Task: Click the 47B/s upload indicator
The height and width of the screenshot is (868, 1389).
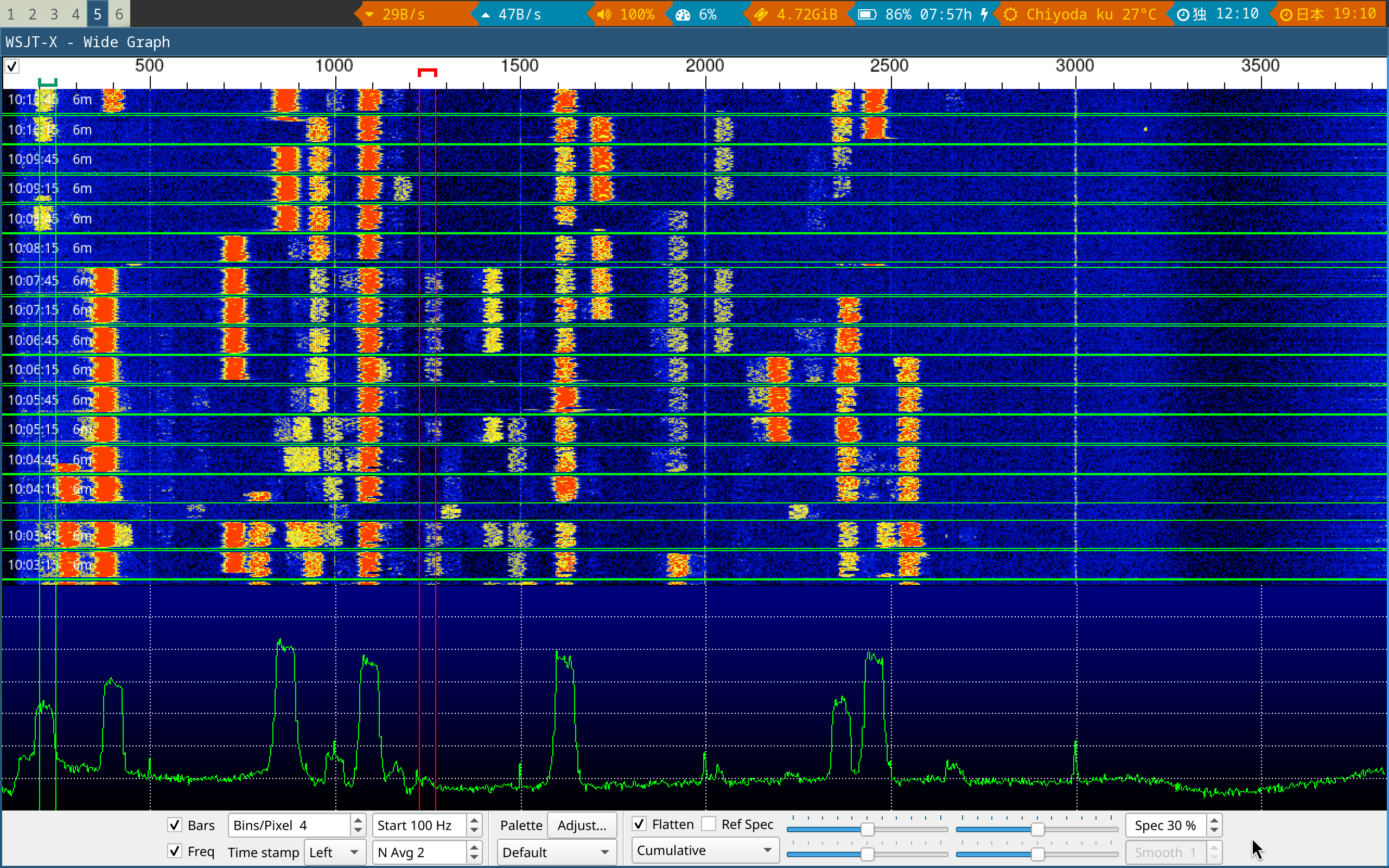Action: coord(519,14)
